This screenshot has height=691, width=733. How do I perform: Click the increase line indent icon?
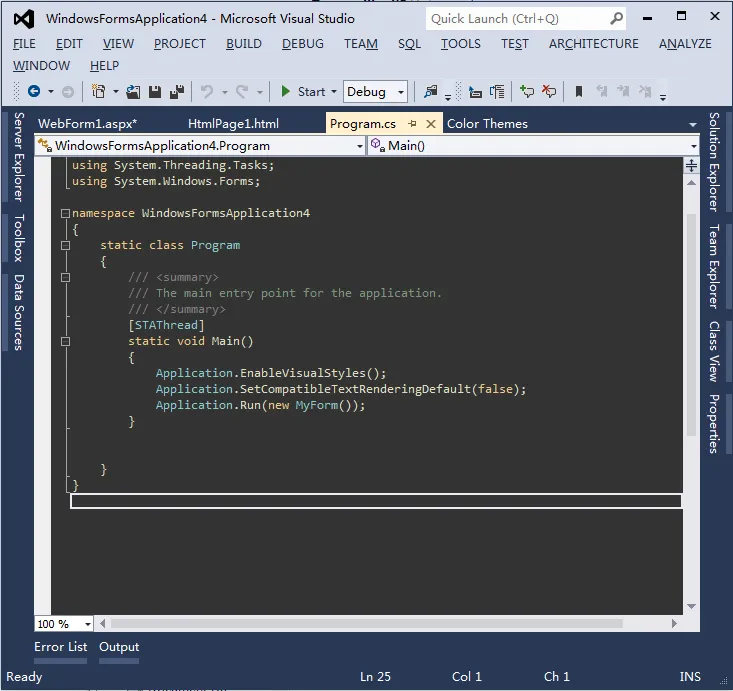[x=497, y=92]
